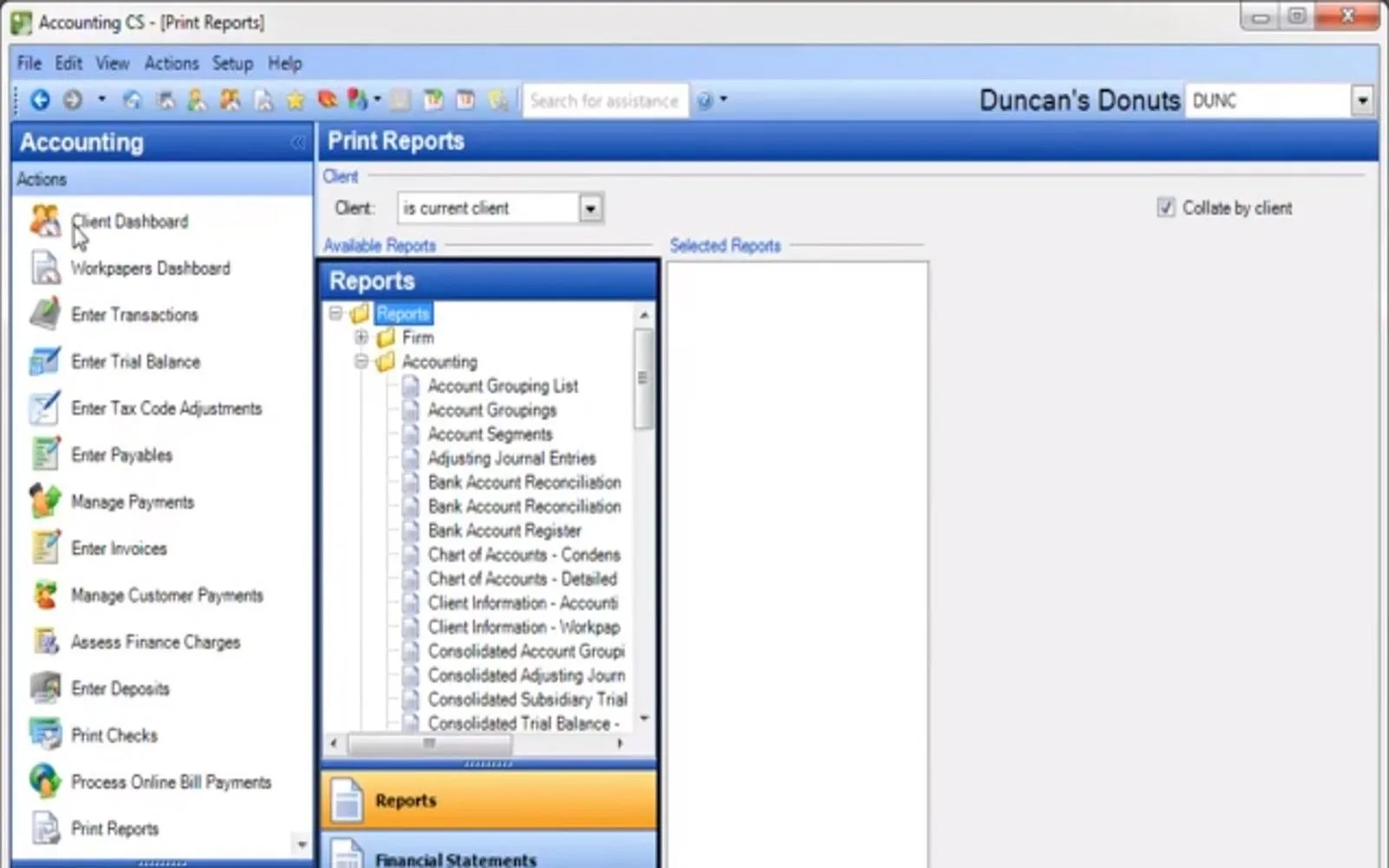Viewport: 1389px width, 868px height.
Task: Open the File menu
Action: pyautogui.click(x=29, y=63)
